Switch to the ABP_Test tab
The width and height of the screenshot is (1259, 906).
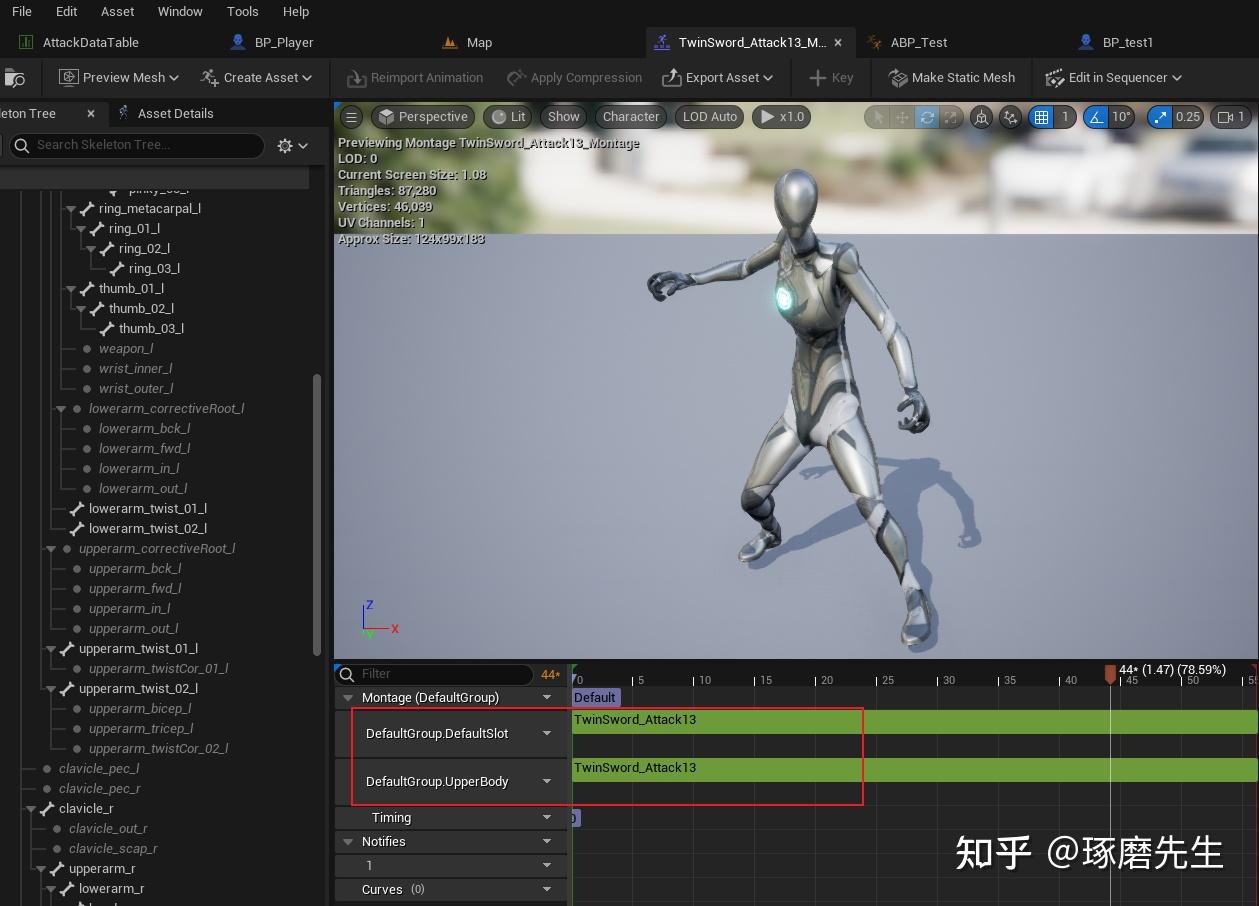point(917,42)
